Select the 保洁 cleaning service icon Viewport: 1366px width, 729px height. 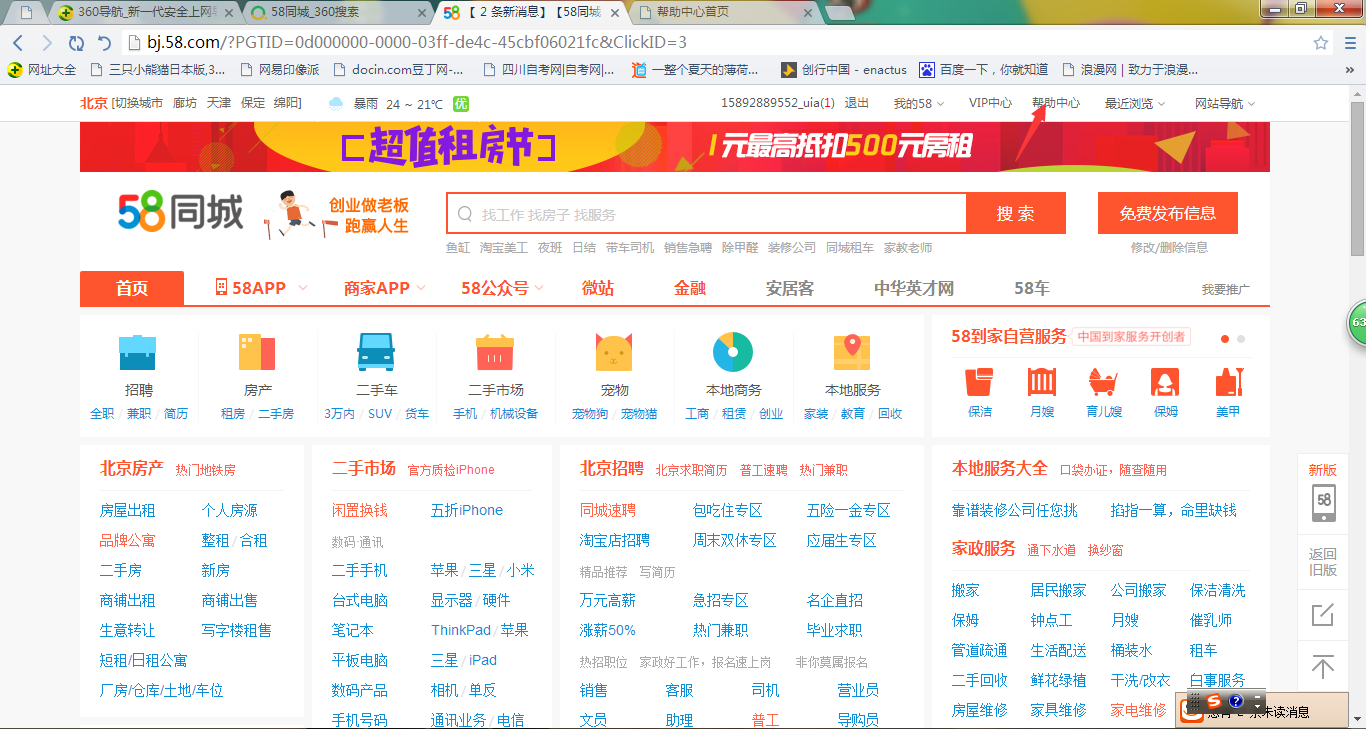click(x=980, y=382)
